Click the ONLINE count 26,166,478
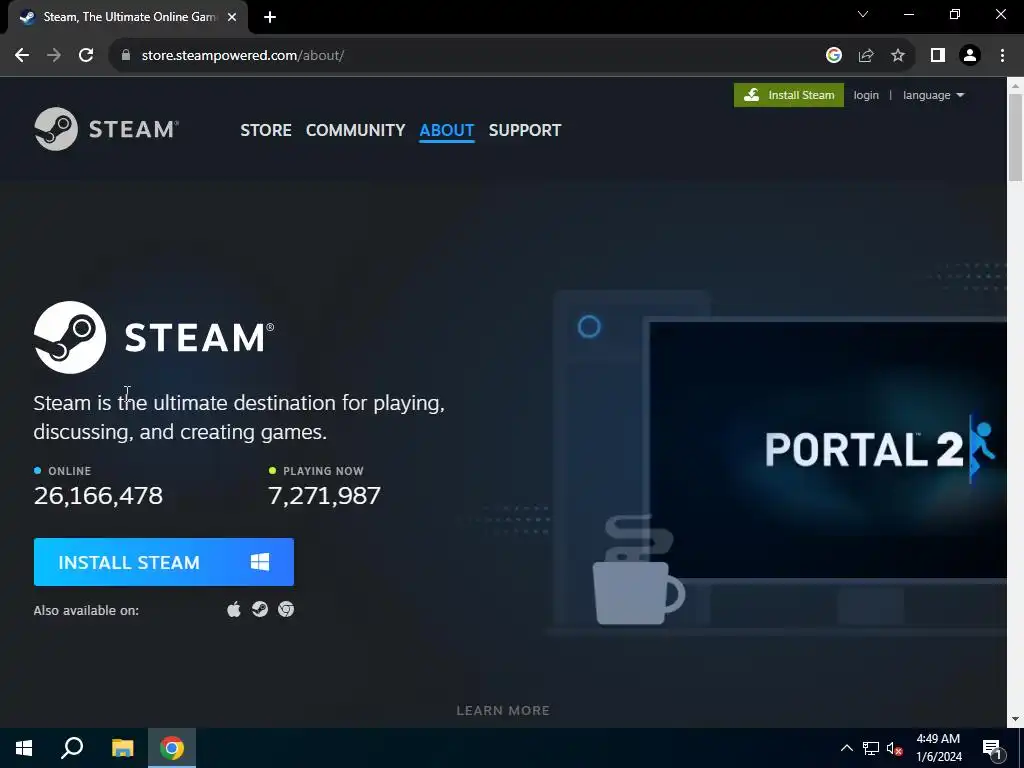Viewport: 1024px width, 768px height. 98,496
